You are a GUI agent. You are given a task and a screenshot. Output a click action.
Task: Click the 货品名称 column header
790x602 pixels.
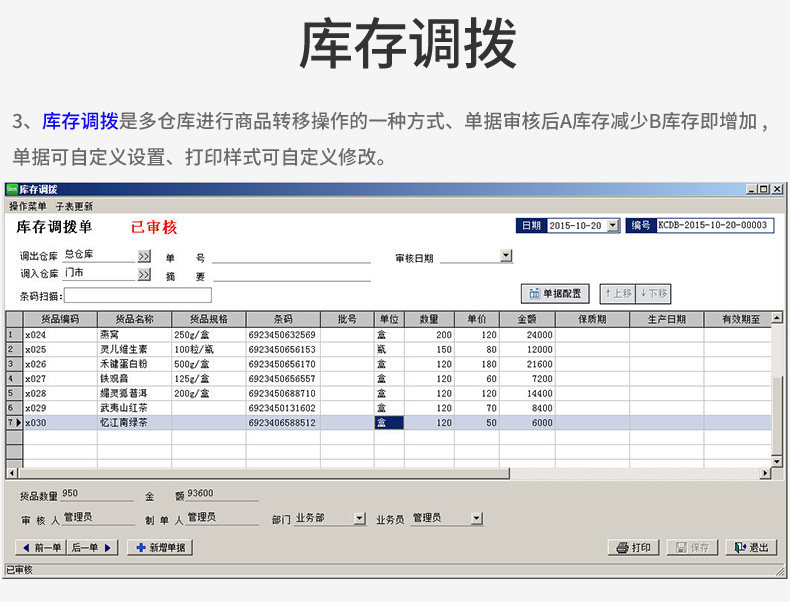pos(134,319)
